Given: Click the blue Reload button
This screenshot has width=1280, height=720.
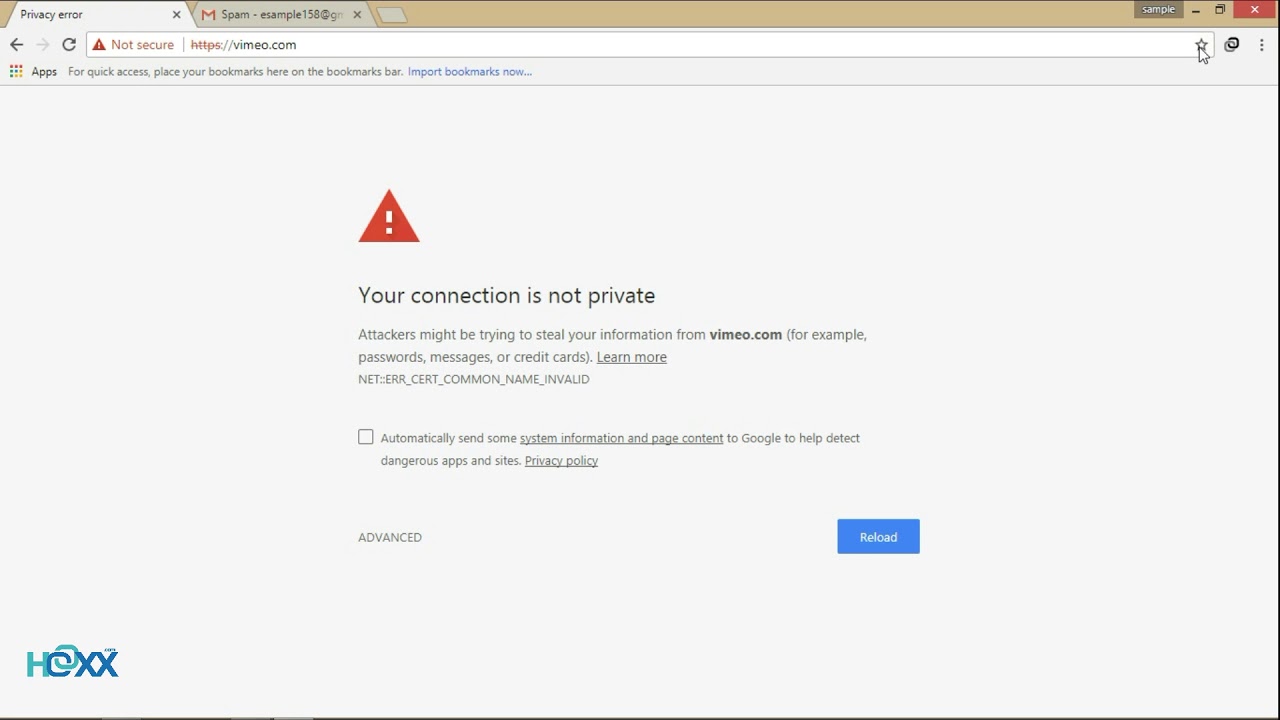Looking at the screenshot, I should [878, 537].
